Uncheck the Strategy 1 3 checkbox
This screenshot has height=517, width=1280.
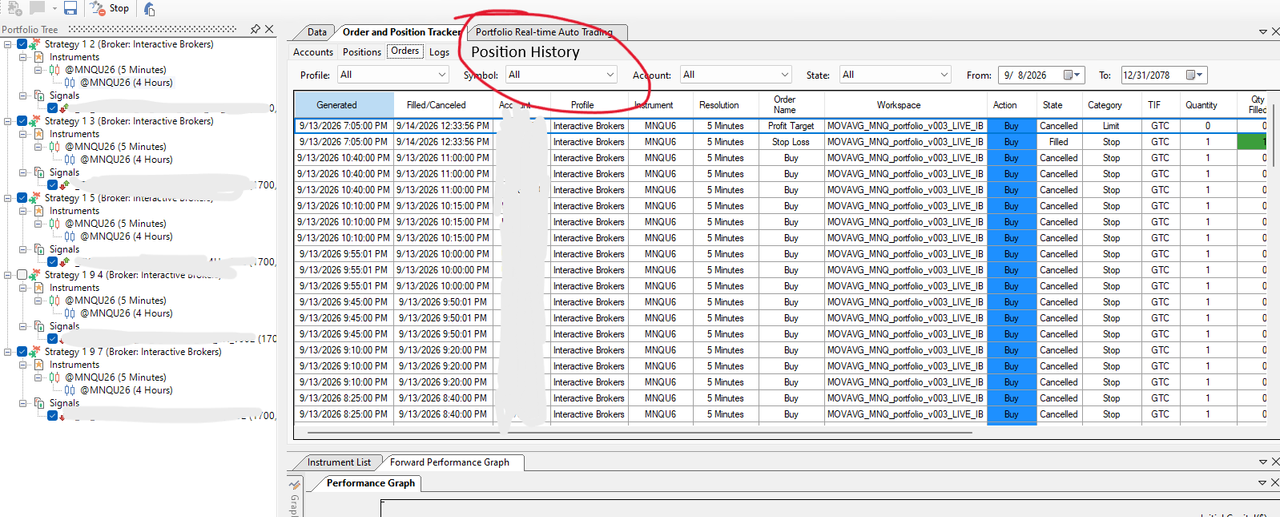pos(22,121)
